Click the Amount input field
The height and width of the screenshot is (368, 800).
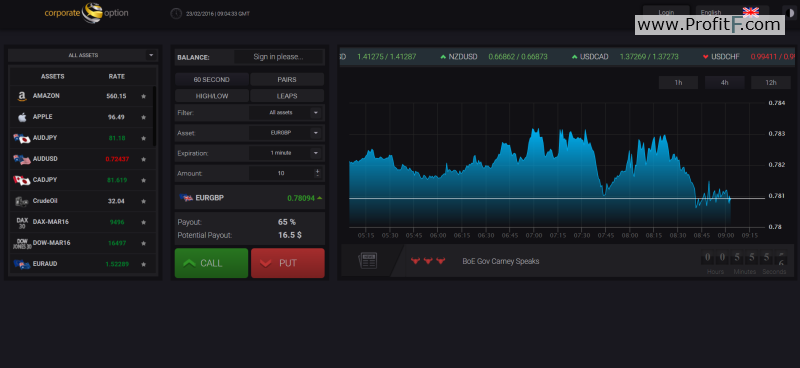(x=281, y=174)
